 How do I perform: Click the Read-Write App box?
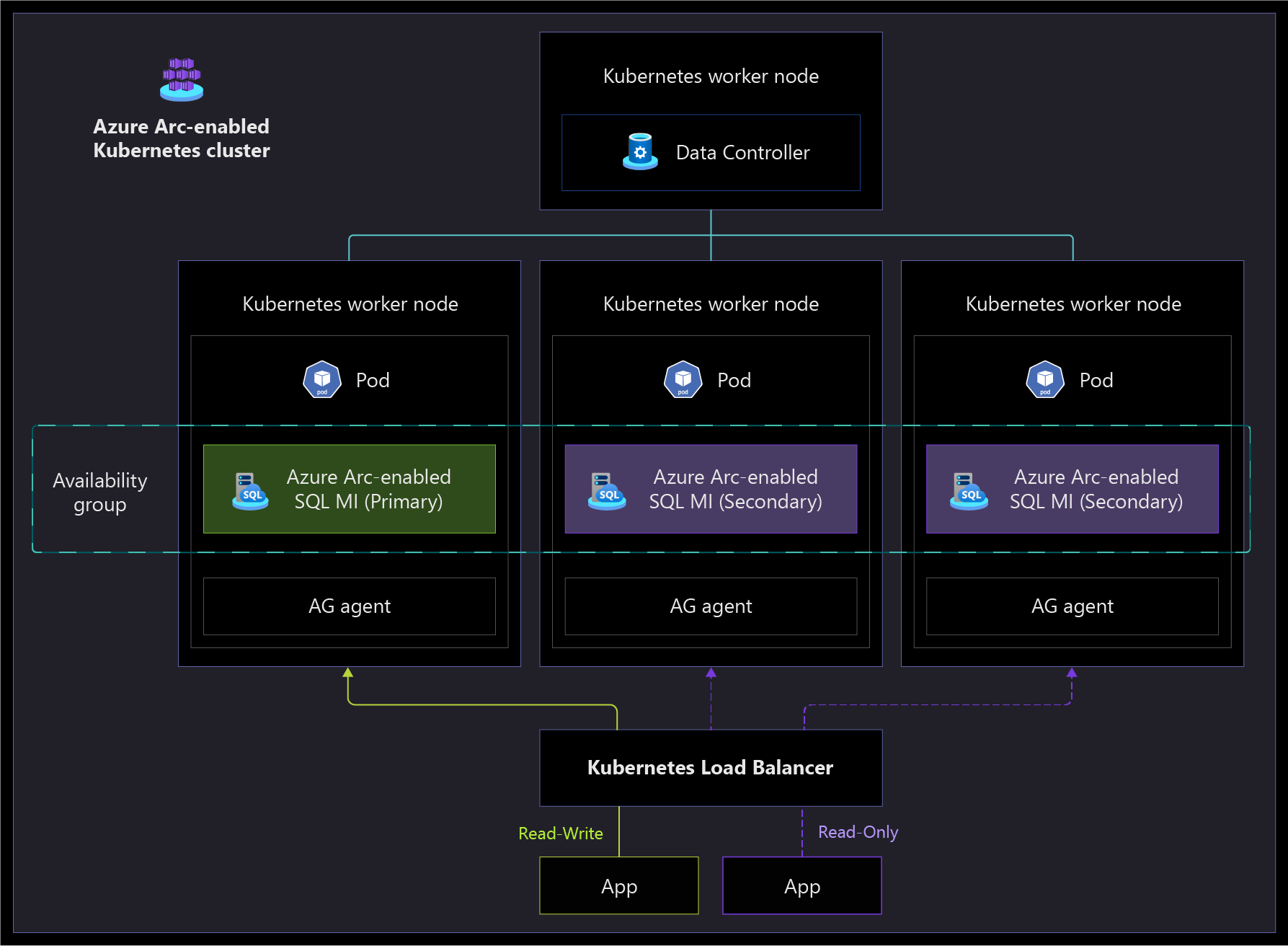619,885
